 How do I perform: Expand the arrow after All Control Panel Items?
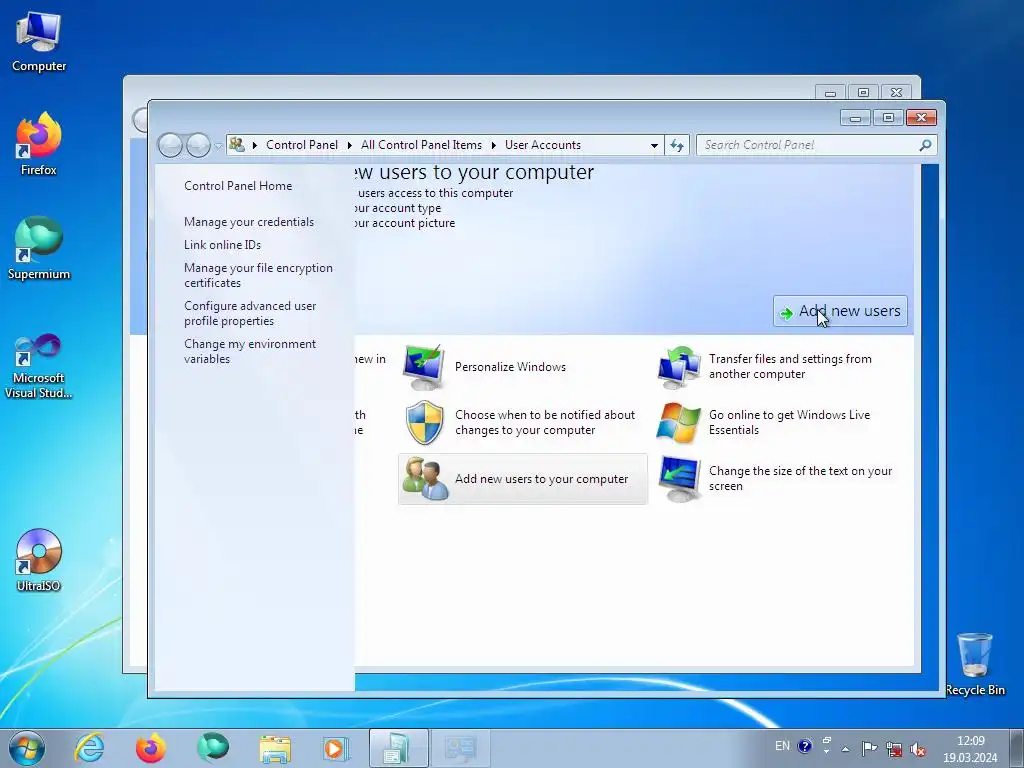click(x=494, y=145)
